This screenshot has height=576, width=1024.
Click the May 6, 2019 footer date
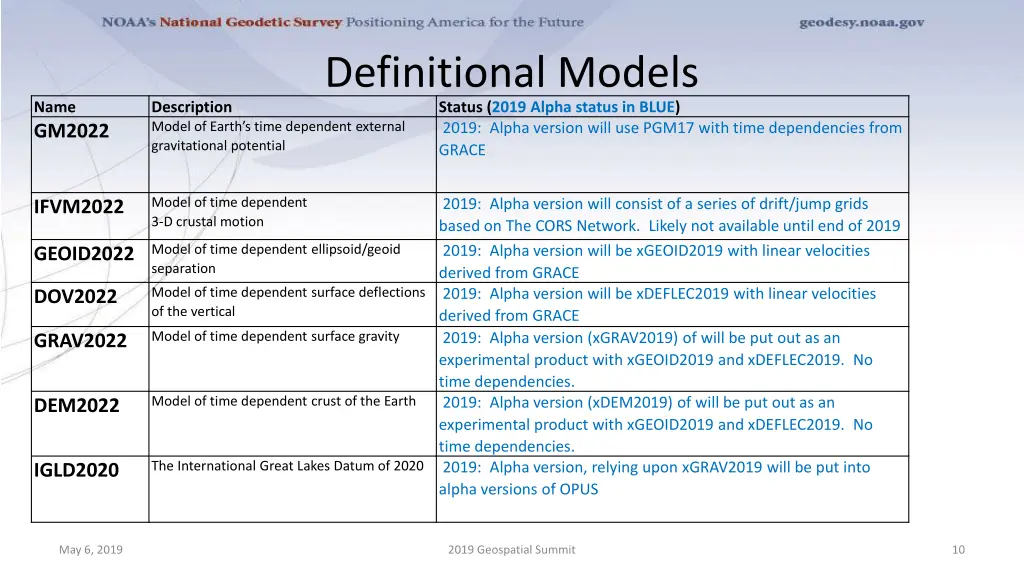[x=91, y=550]
